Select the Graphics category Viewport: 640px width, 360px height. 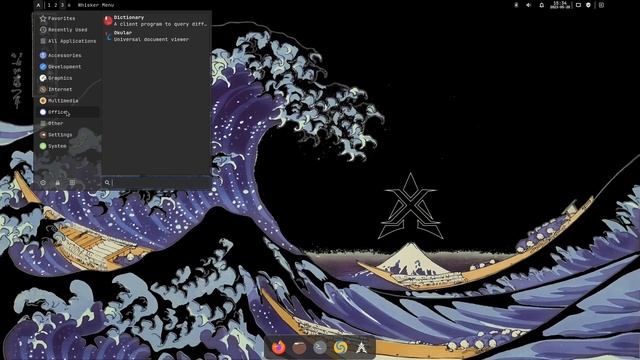(67, 78)
